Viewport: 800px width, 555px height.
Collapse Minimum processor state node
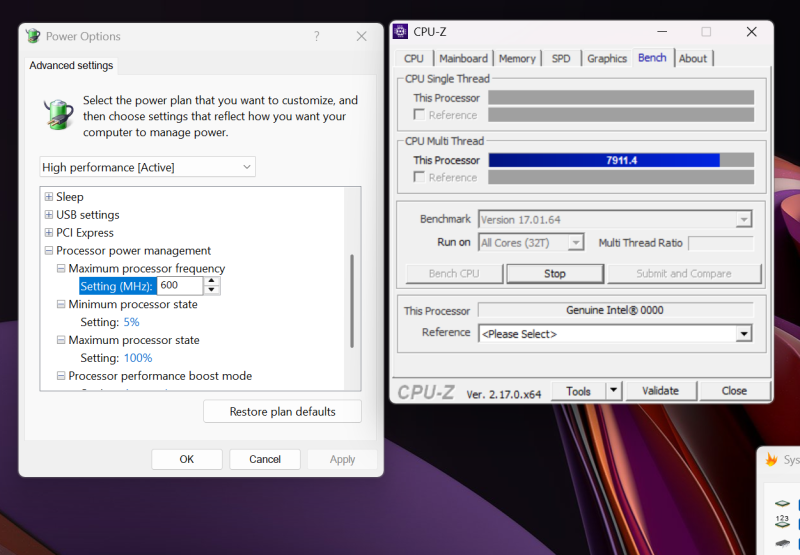click(x=61, y=304)
